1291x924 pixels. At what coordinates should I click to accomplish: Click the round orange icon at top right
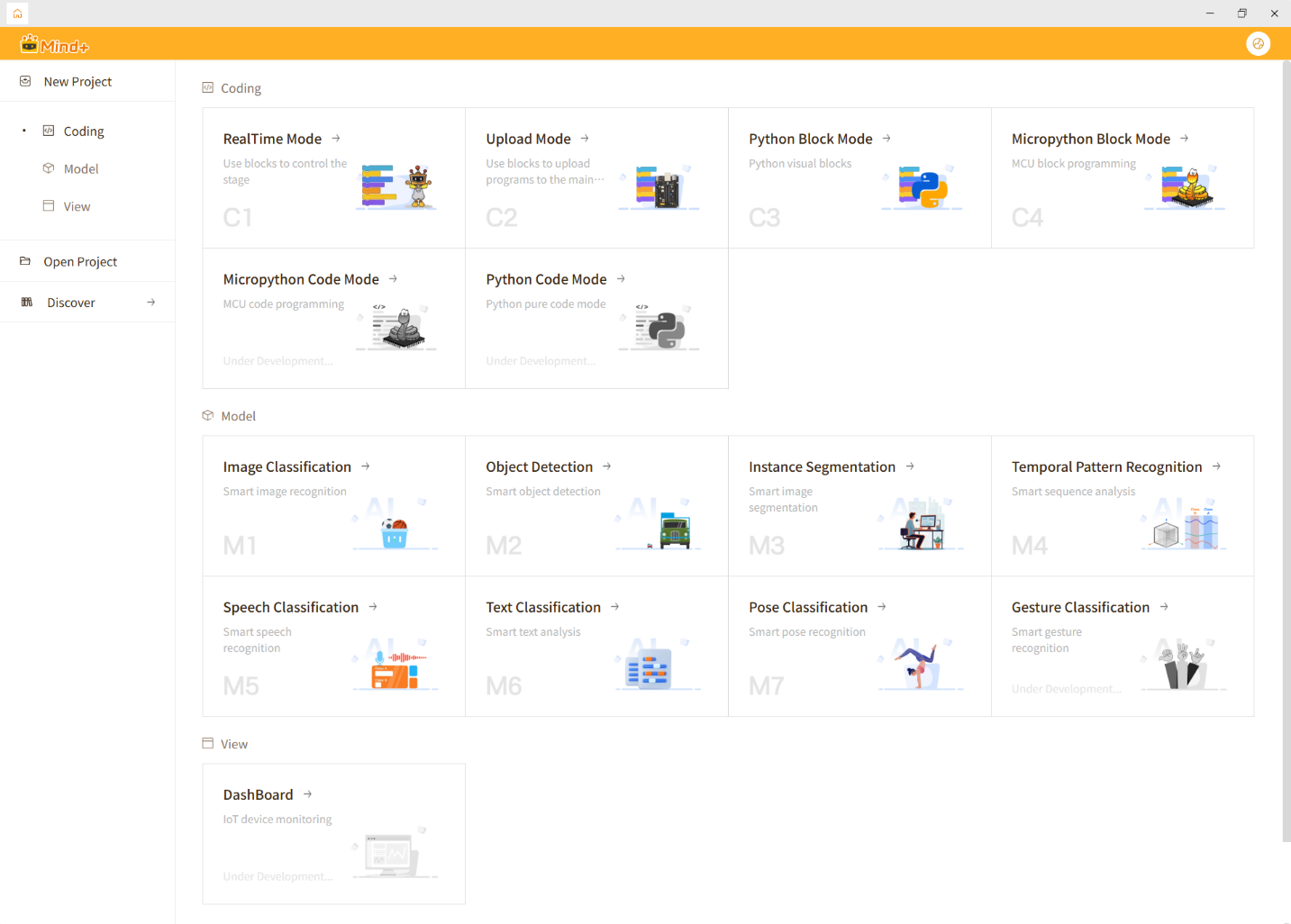[x=1258, y=43]
